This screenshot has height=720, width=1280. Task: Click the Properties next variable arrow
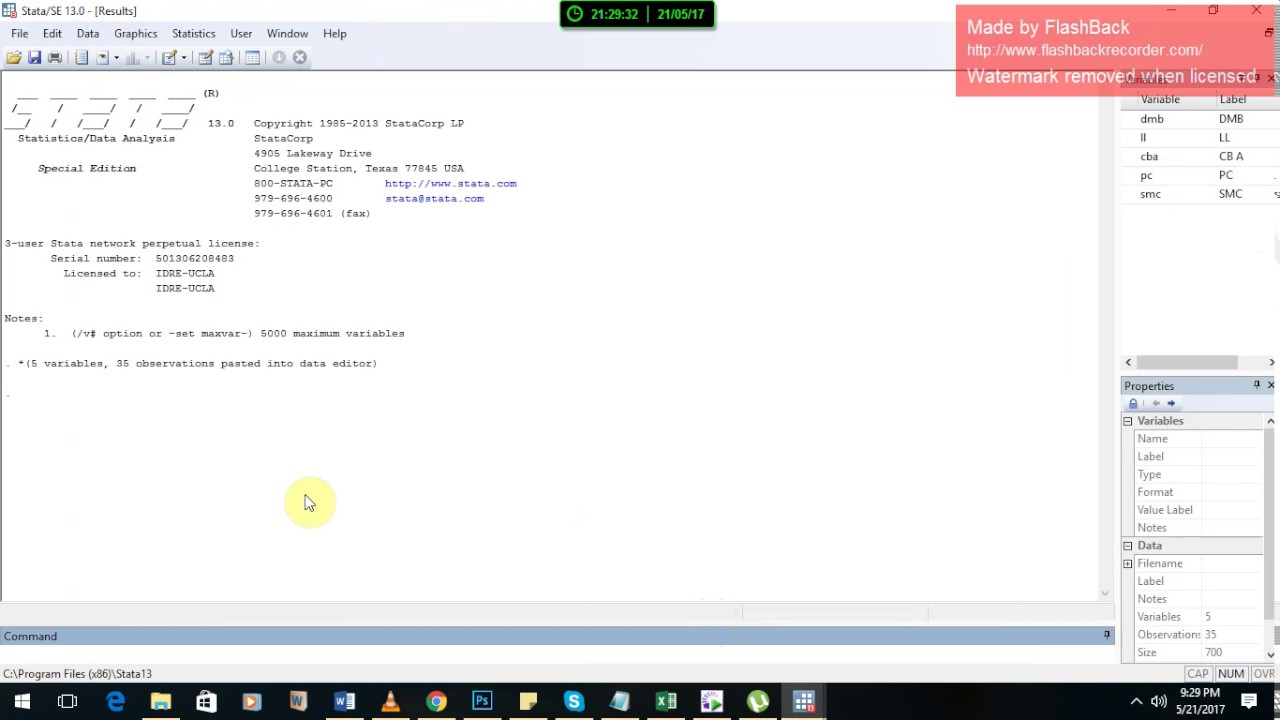(1171, 403)
